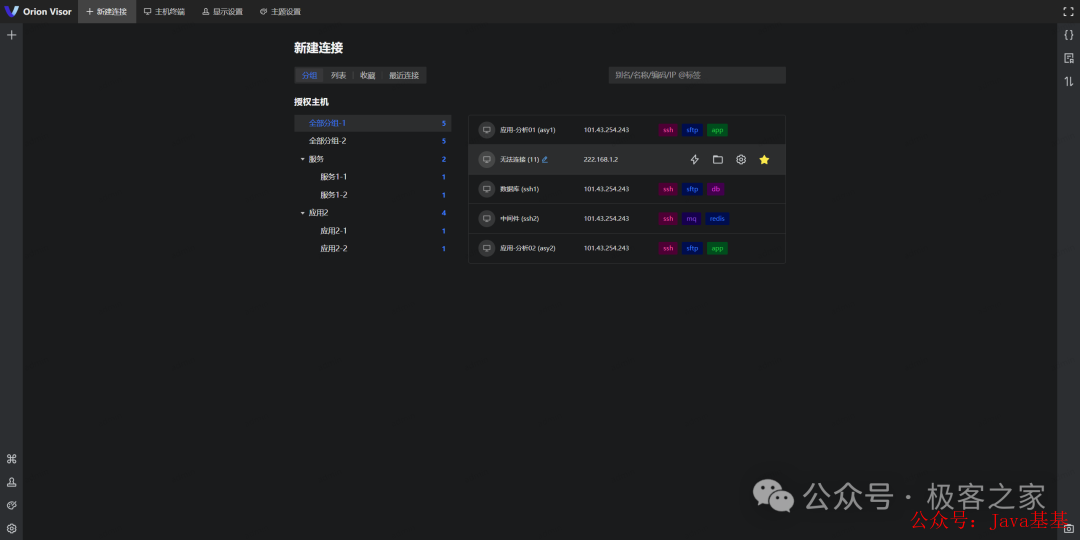The width and height of the screenshot is (1080, 540).
Task: Open the transfer arrows icon in right sidebar
Action: (1068, 81)
